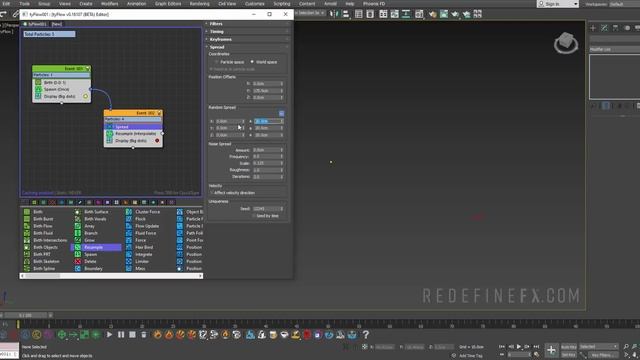Screen dimensions: 640x360
Task: Select the Birth Spline operator
Action: click(43, 269)
